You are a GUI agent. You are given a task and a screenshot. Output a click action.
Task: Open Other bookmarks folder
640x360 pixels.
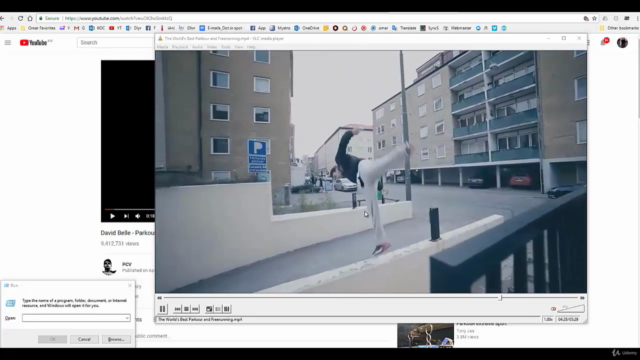tap(619, 28)
